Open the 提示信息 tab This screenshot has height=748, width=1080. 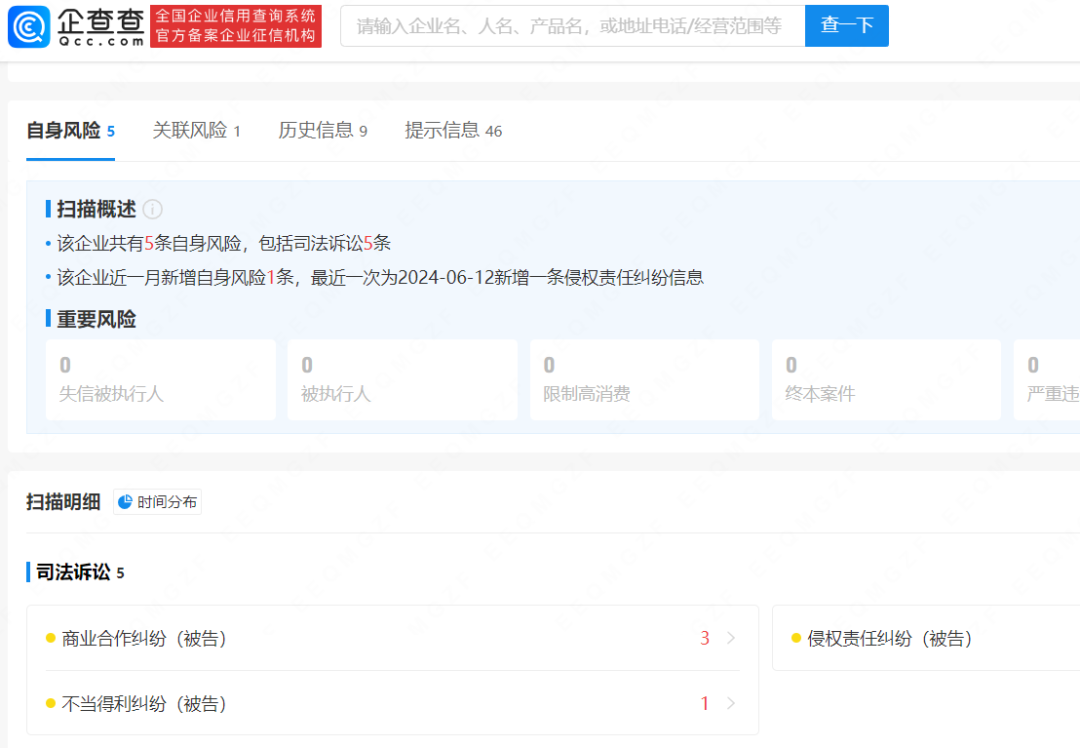[x=452, y=131]
